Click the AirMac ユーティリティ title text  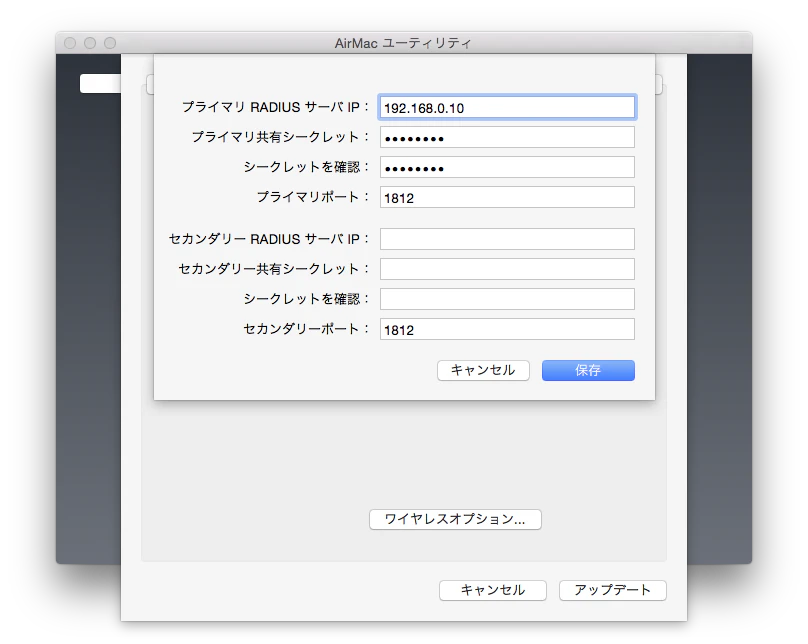(x=403, y=43)
